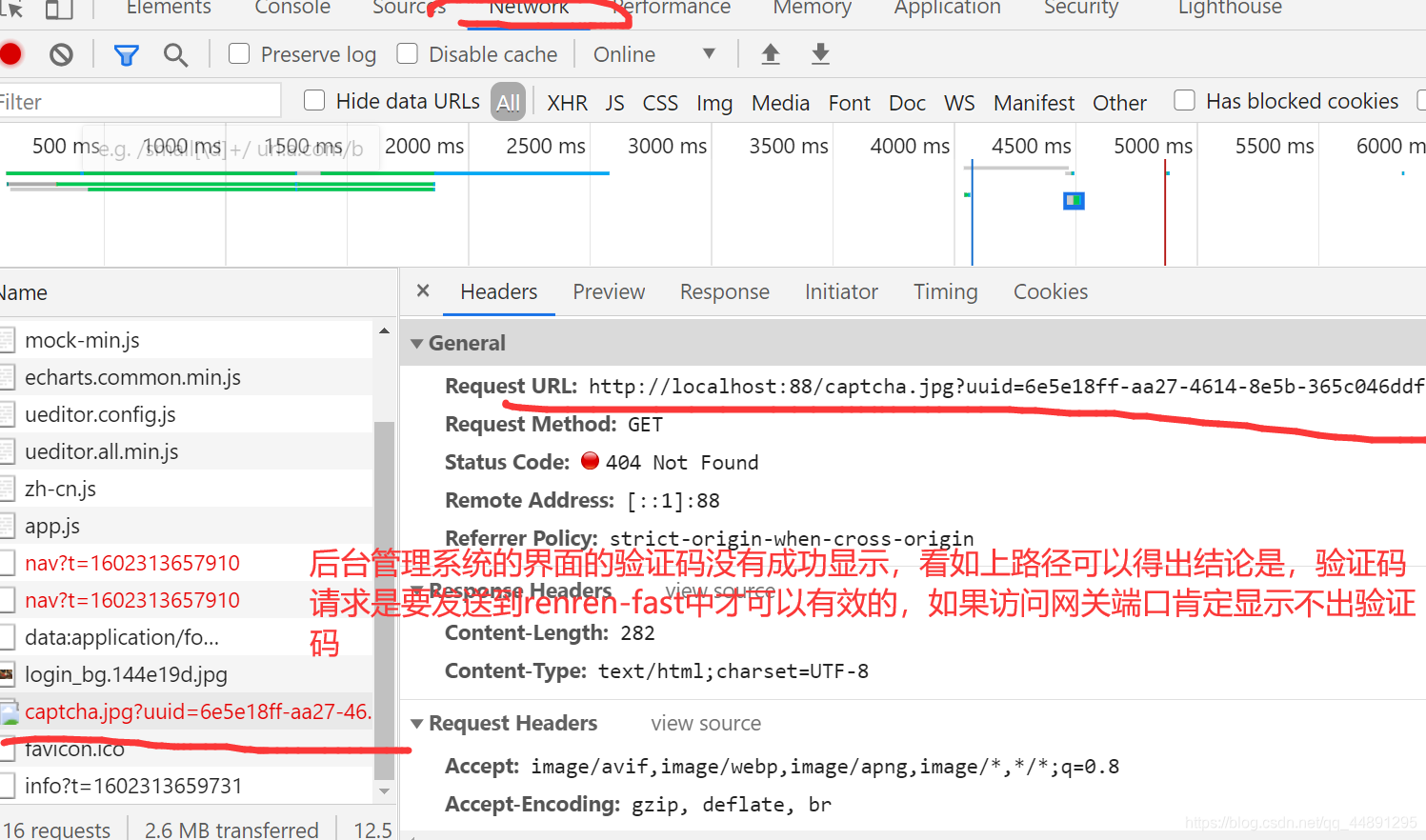Click the request list scroll up arrow

(384, 331)
